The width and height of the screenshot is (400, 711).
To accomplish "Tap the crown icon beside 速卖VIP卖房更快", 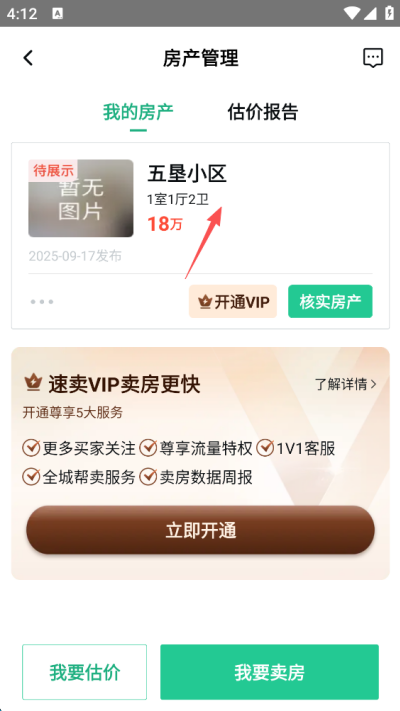I will click(33, 384).
